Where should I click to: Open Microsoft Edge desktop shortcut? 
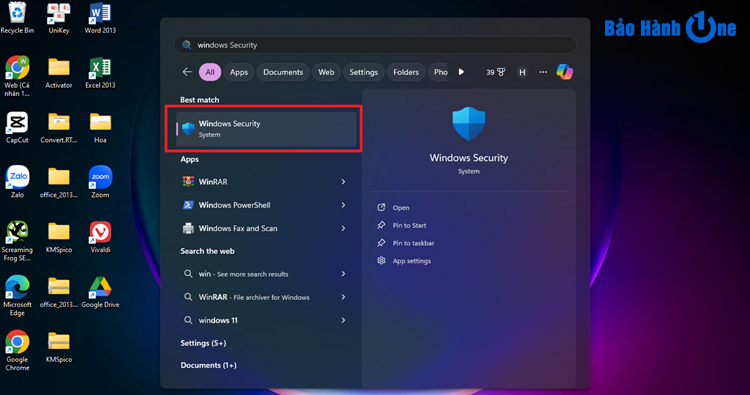(x=17, y=296)
